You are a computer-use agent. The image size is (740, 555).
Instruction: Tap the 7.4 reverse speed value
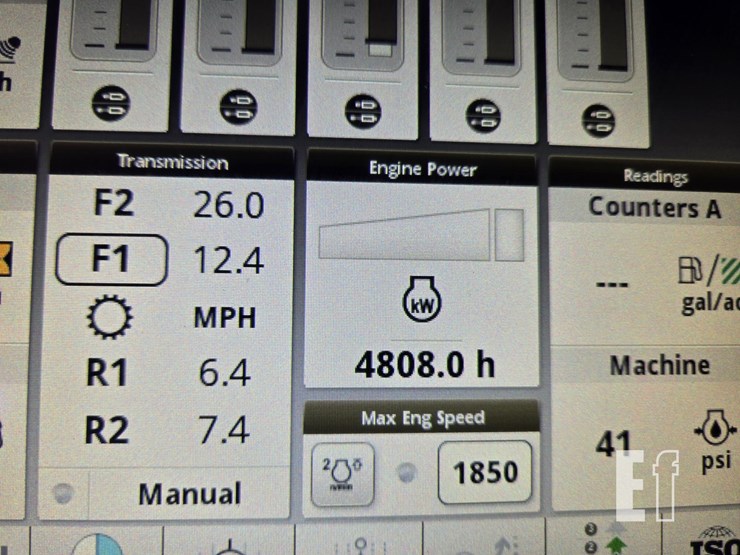coord(224,429)
